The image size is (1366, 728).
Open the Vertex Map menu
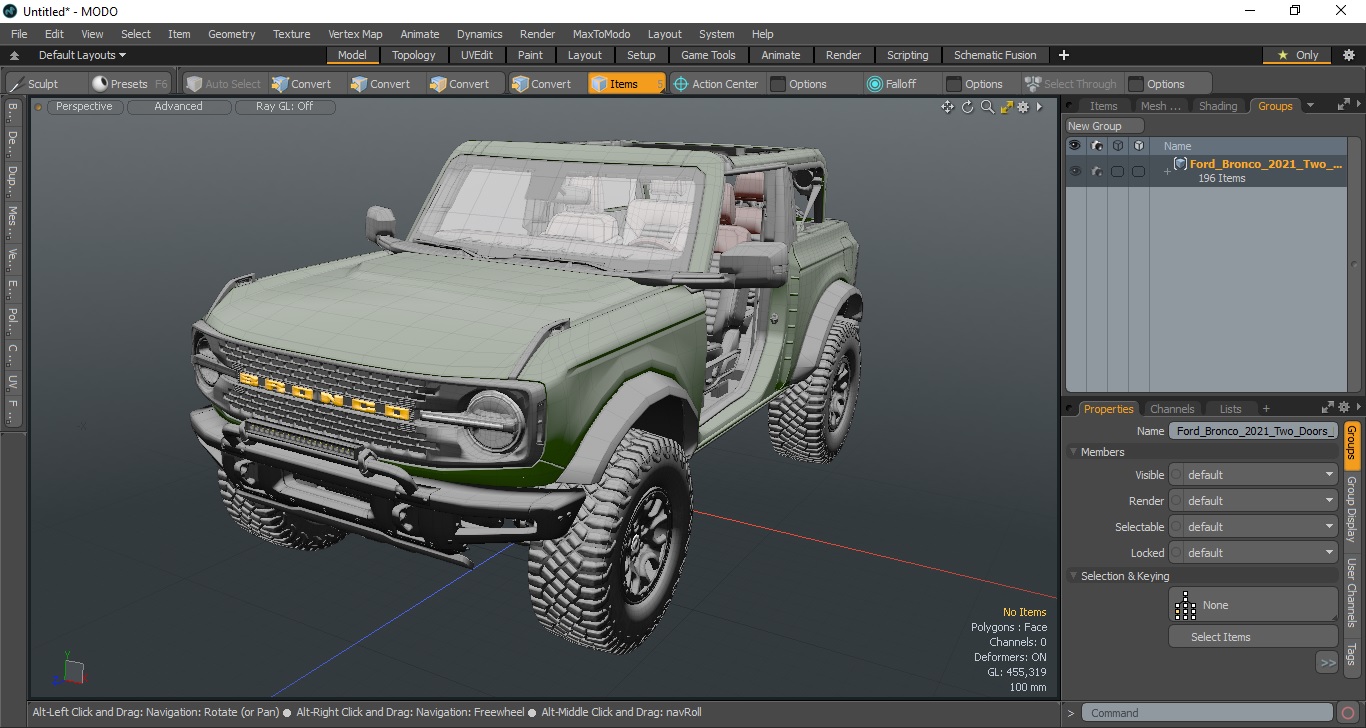click(x=355, y=34)
